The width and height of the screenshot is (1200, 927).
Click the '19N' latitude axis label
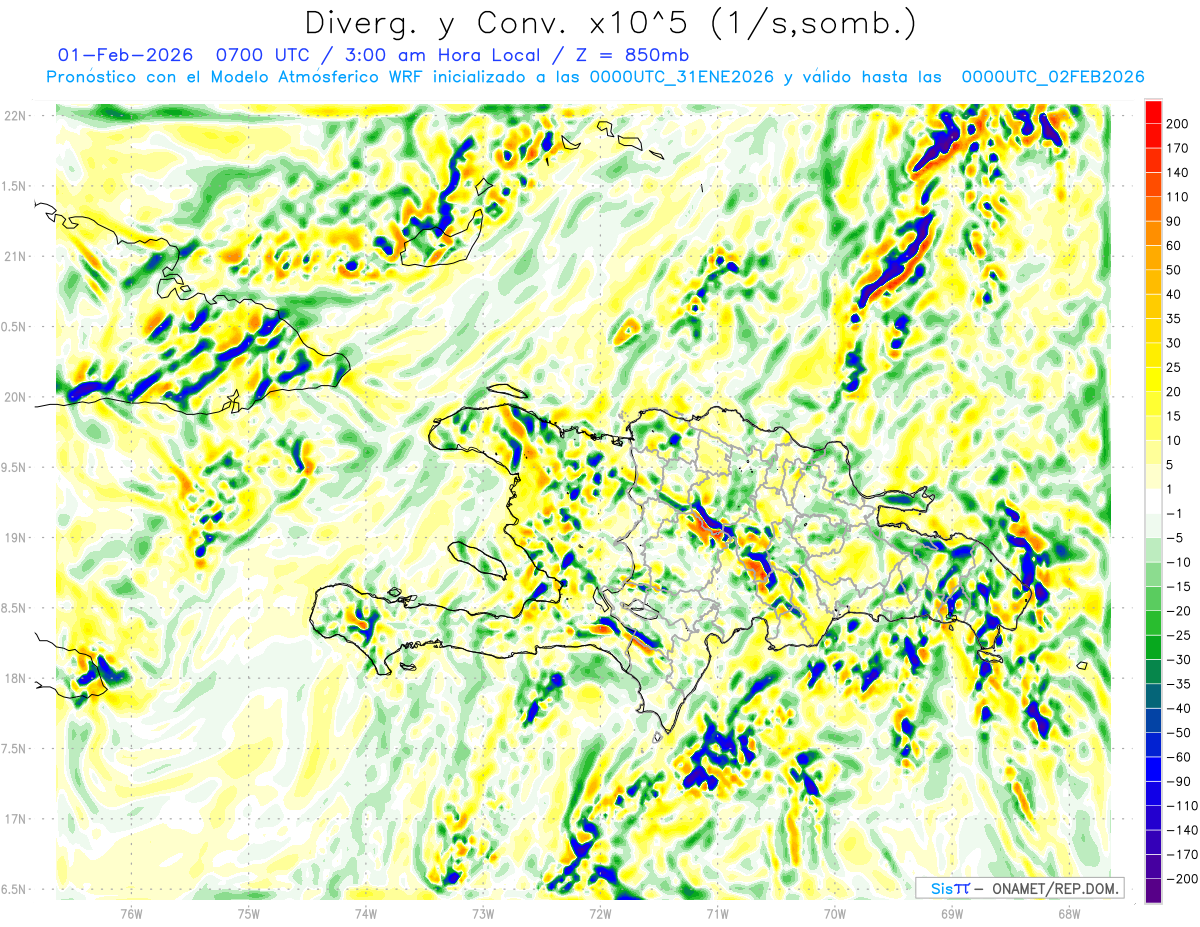coord(15,538)
